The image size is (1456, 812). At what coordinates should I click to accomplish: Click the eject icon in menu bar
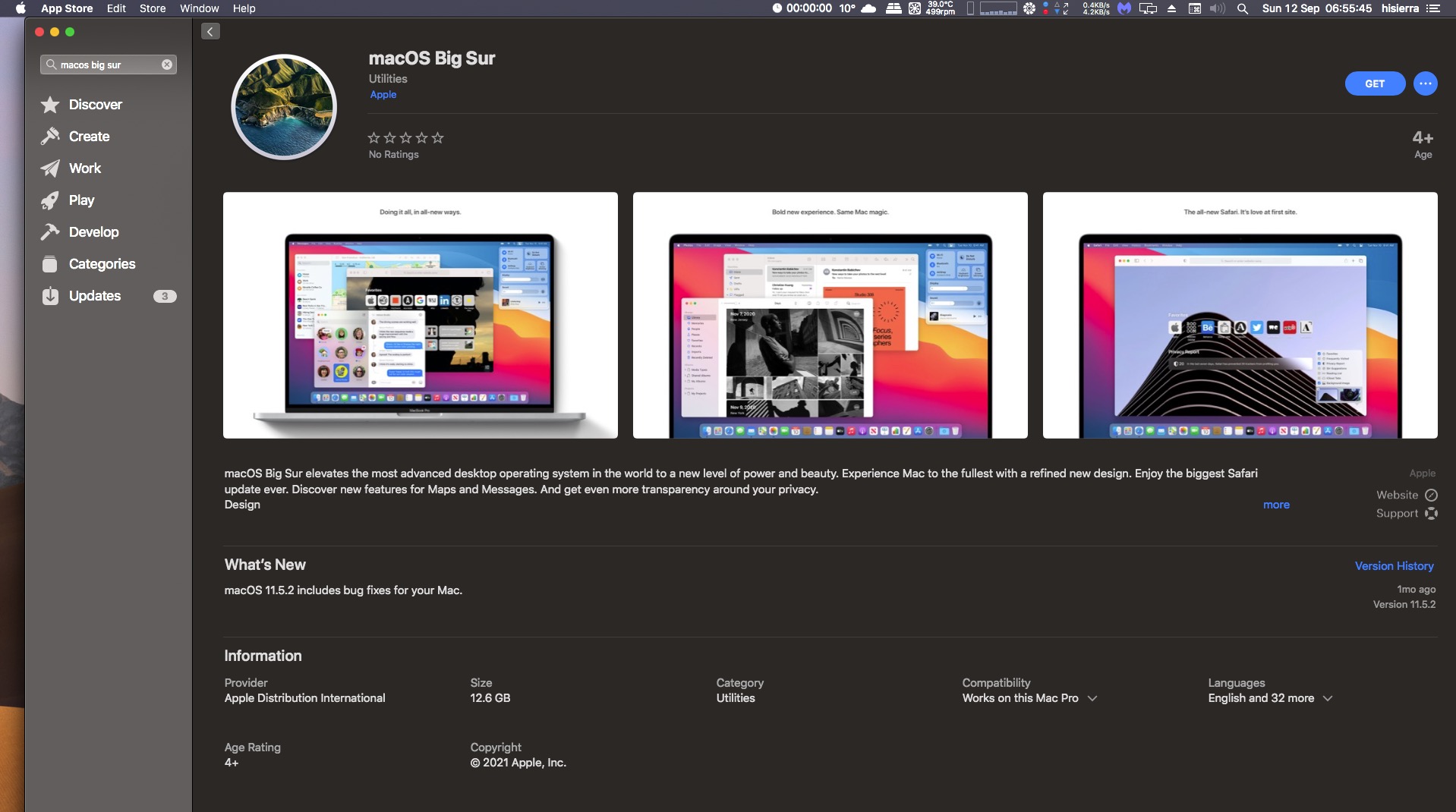coord(1171,8)
